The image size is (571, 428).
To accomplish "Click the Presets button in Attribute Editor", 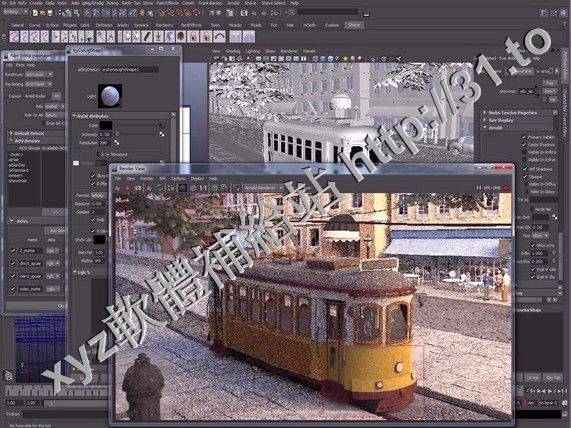I will point(549,91).
